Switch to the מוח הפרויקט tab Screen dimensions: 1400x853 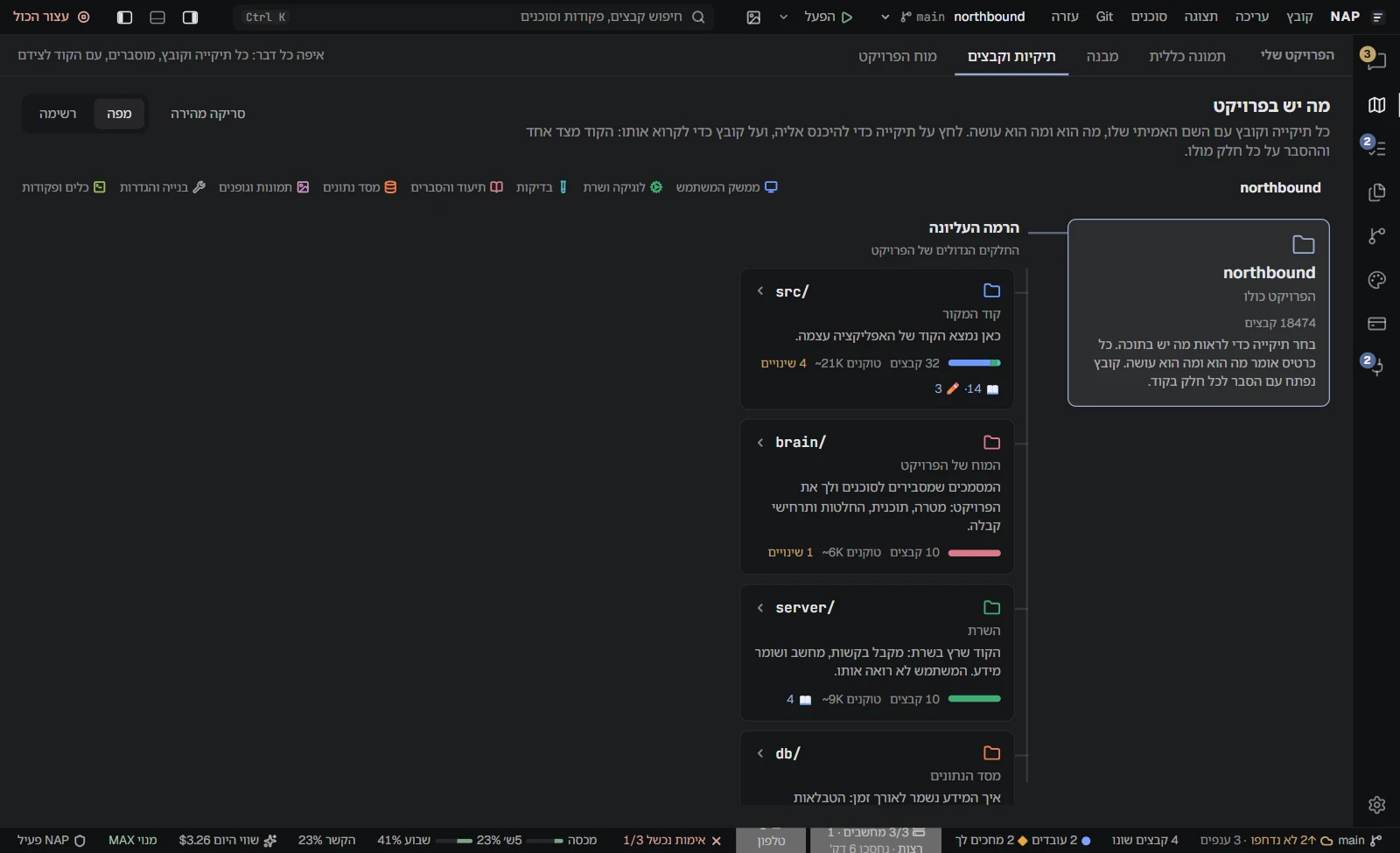897,56
